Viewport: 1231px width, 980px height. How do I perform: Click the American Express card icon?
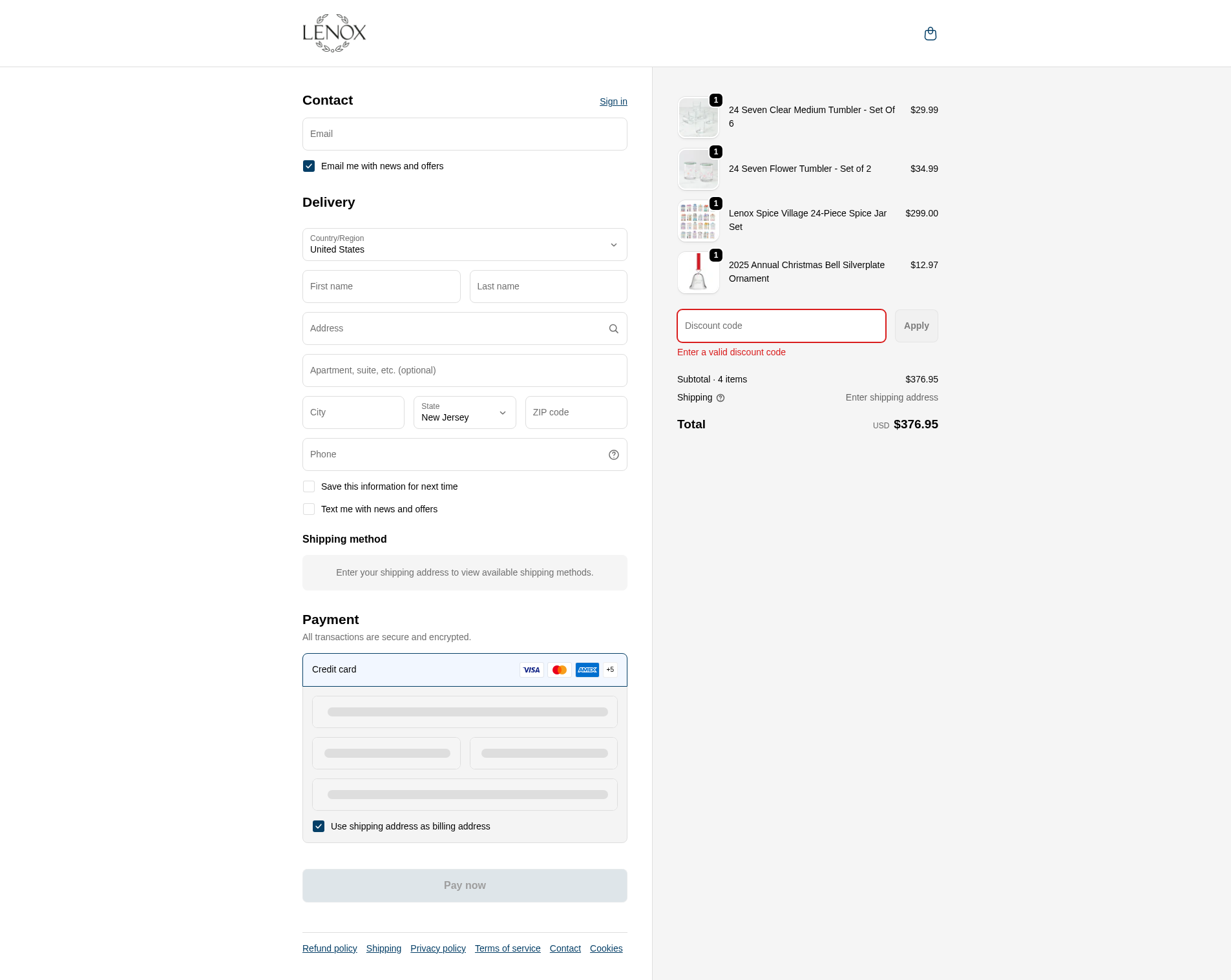(587, 670)
